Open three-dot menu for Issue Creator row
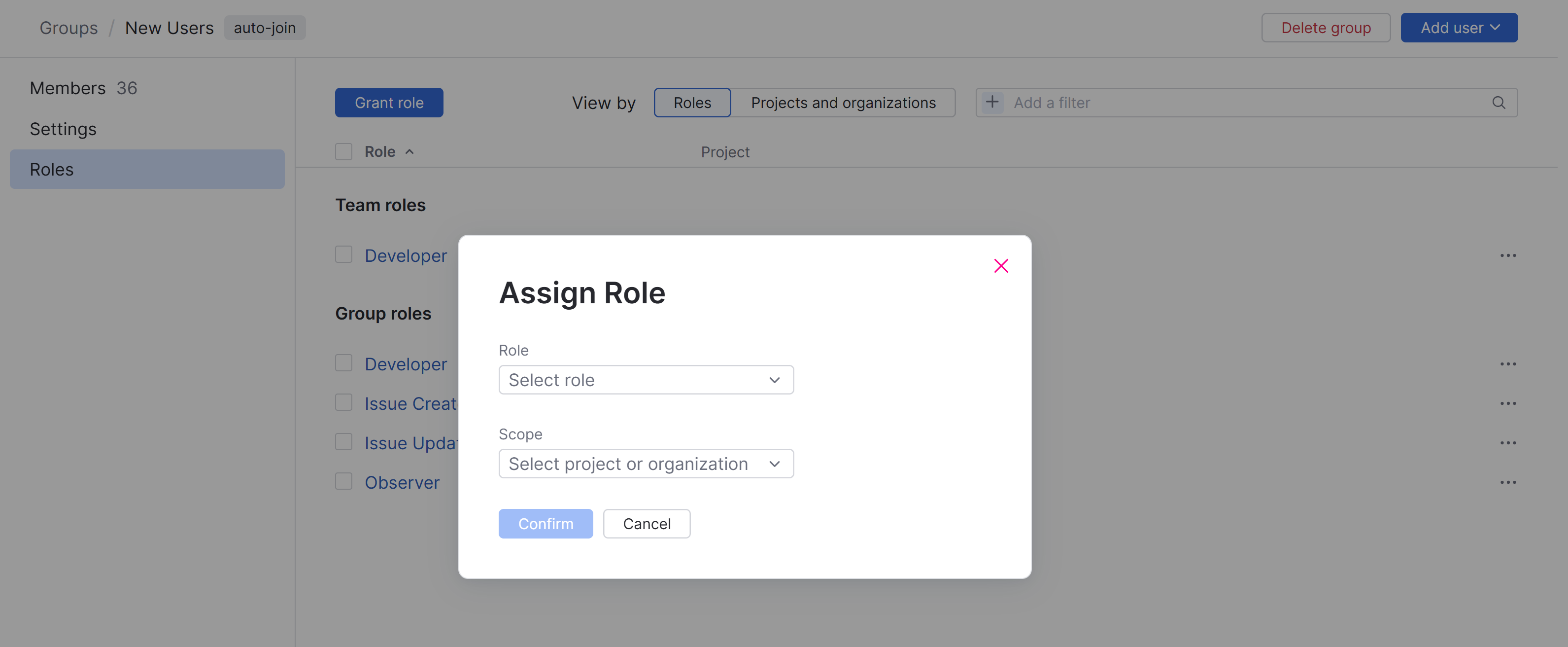1568x647 pixels. pos(1507,404)
